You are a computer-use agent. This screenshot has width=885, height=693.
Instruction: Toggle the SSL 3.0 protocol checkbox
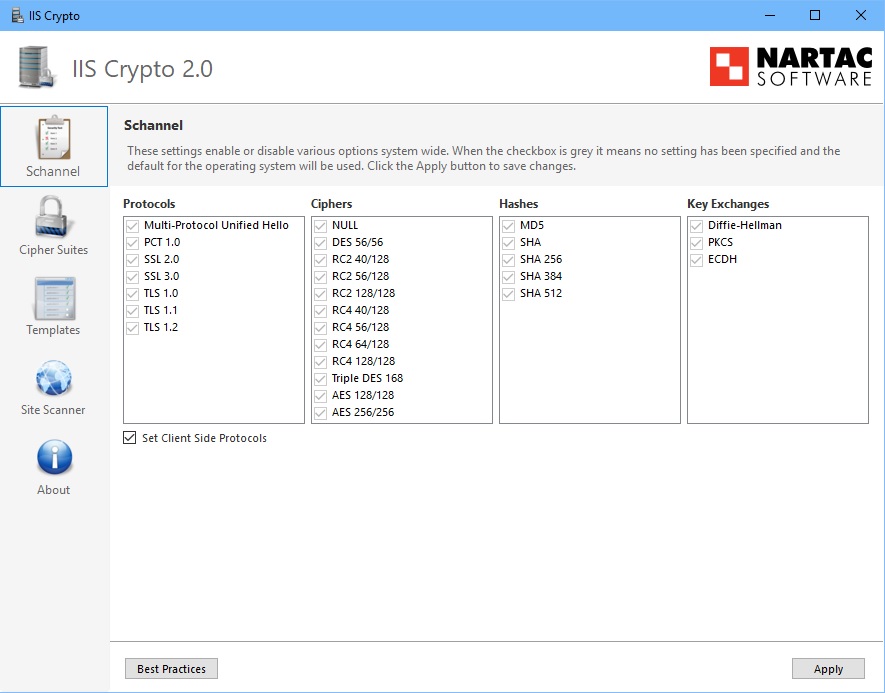click(x=133, y=277)
